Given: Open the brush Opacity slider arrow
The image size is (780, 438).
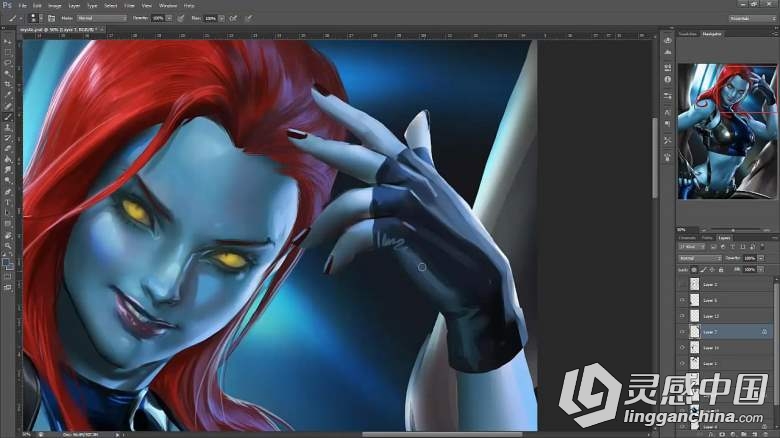Looking at the screenshot, I should tap(170, 18).
